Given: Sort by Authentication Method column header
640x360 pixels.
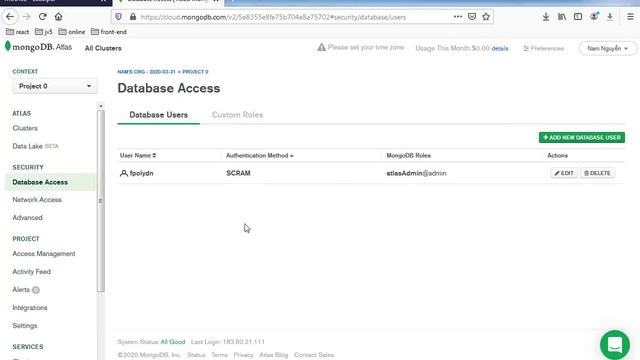Looking at the screenshot, I should point(260,156).
